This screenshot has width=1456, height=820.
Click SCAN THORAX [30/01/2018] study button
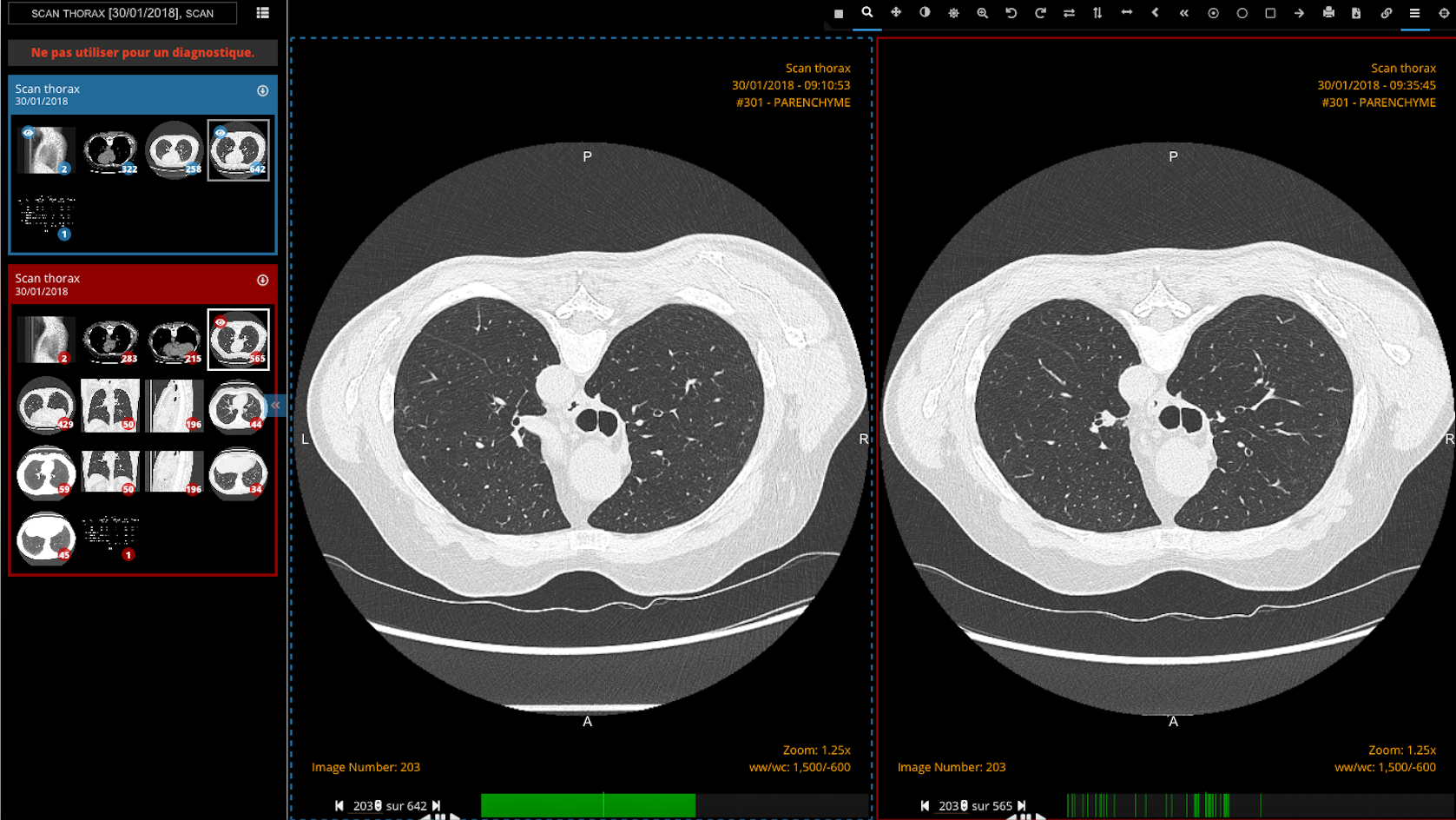pos(122,13)
